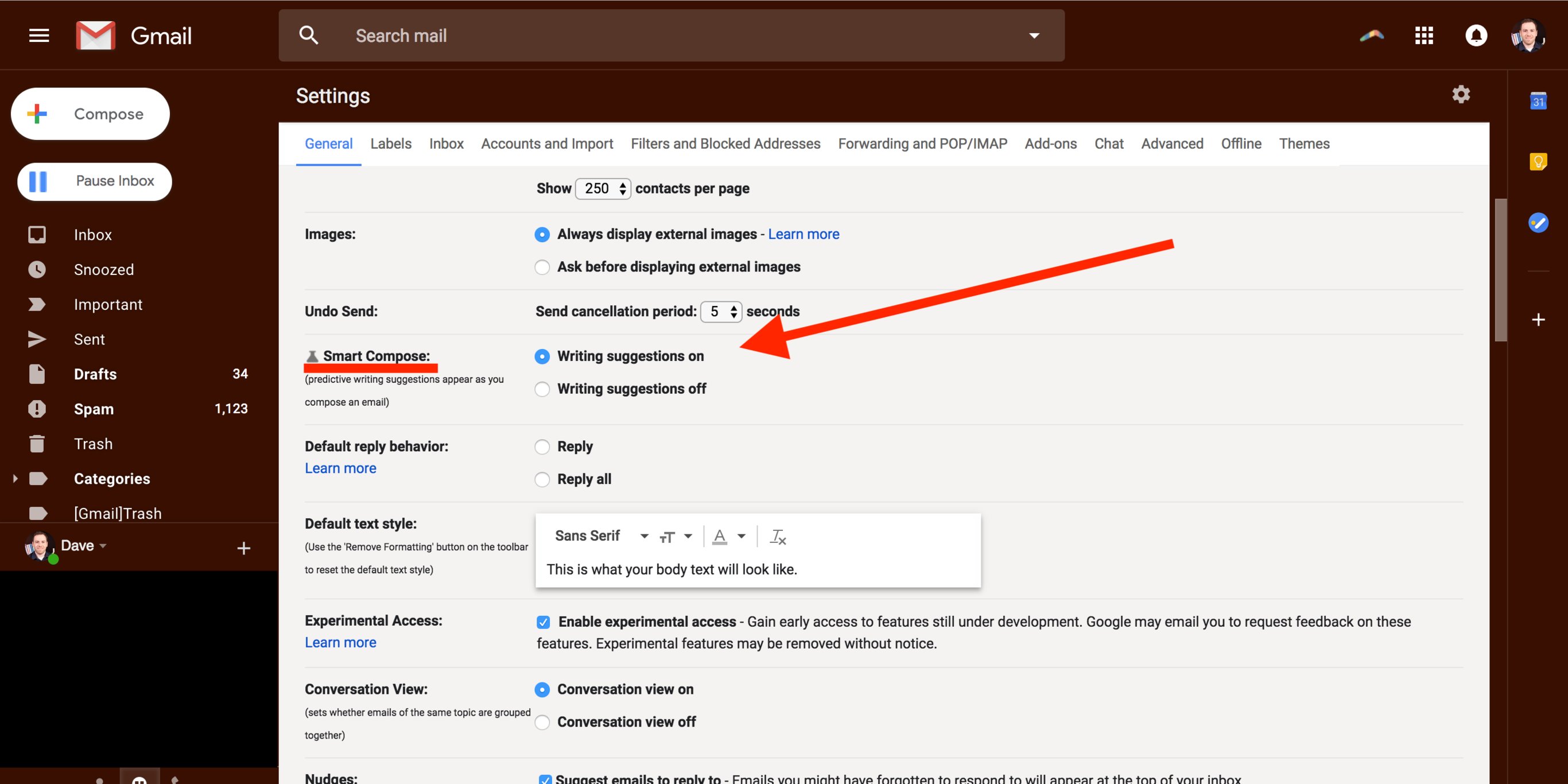Open the Themes settings tab
1568x784 pixels.
[x=1305, y=143]
